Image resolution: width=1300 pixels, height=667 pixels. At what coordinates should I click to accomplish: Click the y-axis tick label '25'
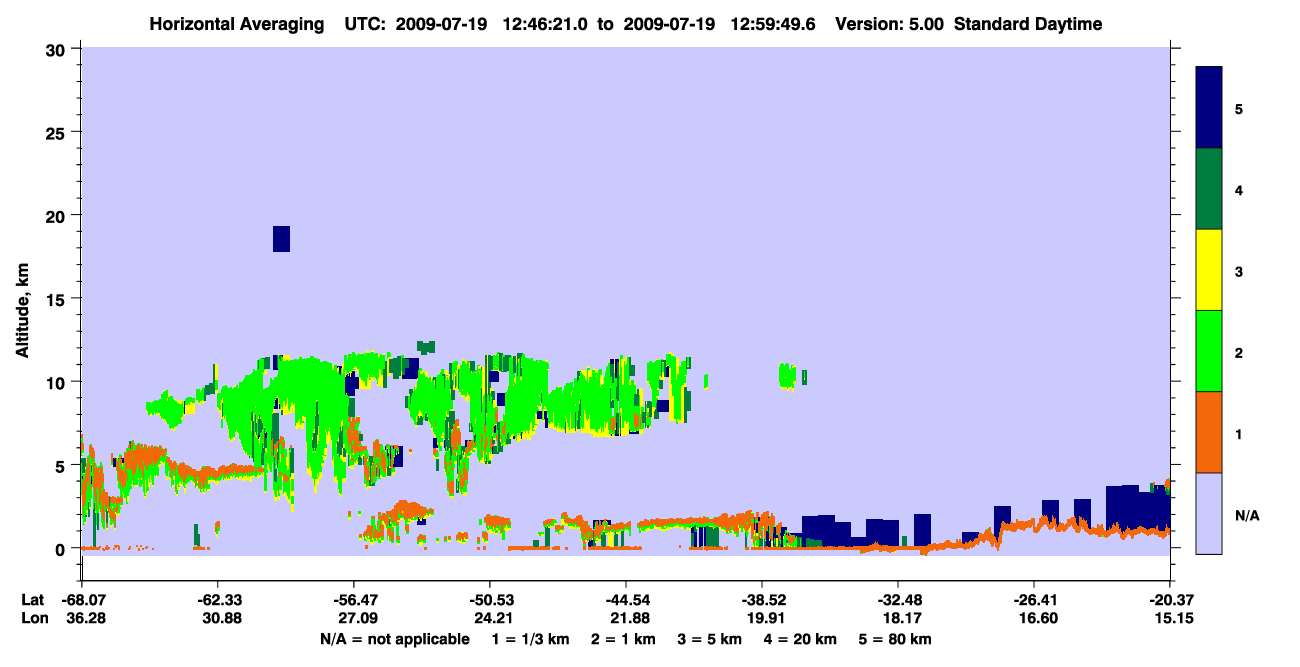click(x=58, y=132)
